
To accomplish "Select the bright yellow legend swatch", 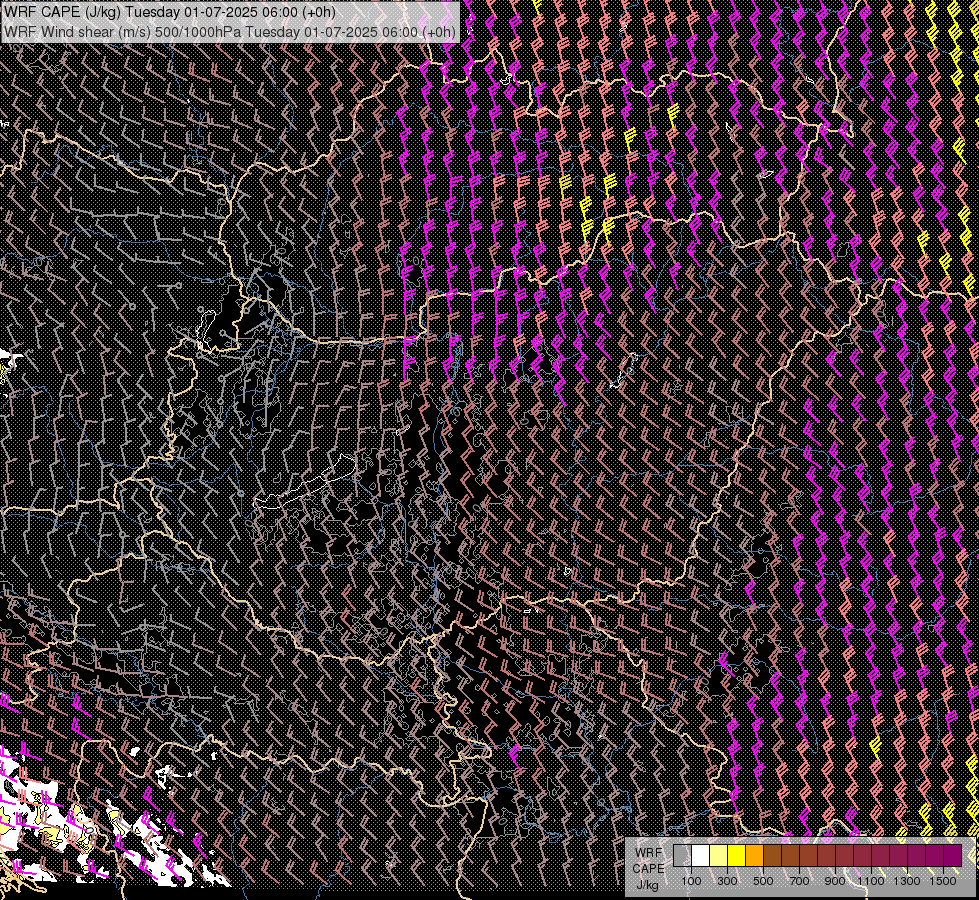I will coord(737,856).
